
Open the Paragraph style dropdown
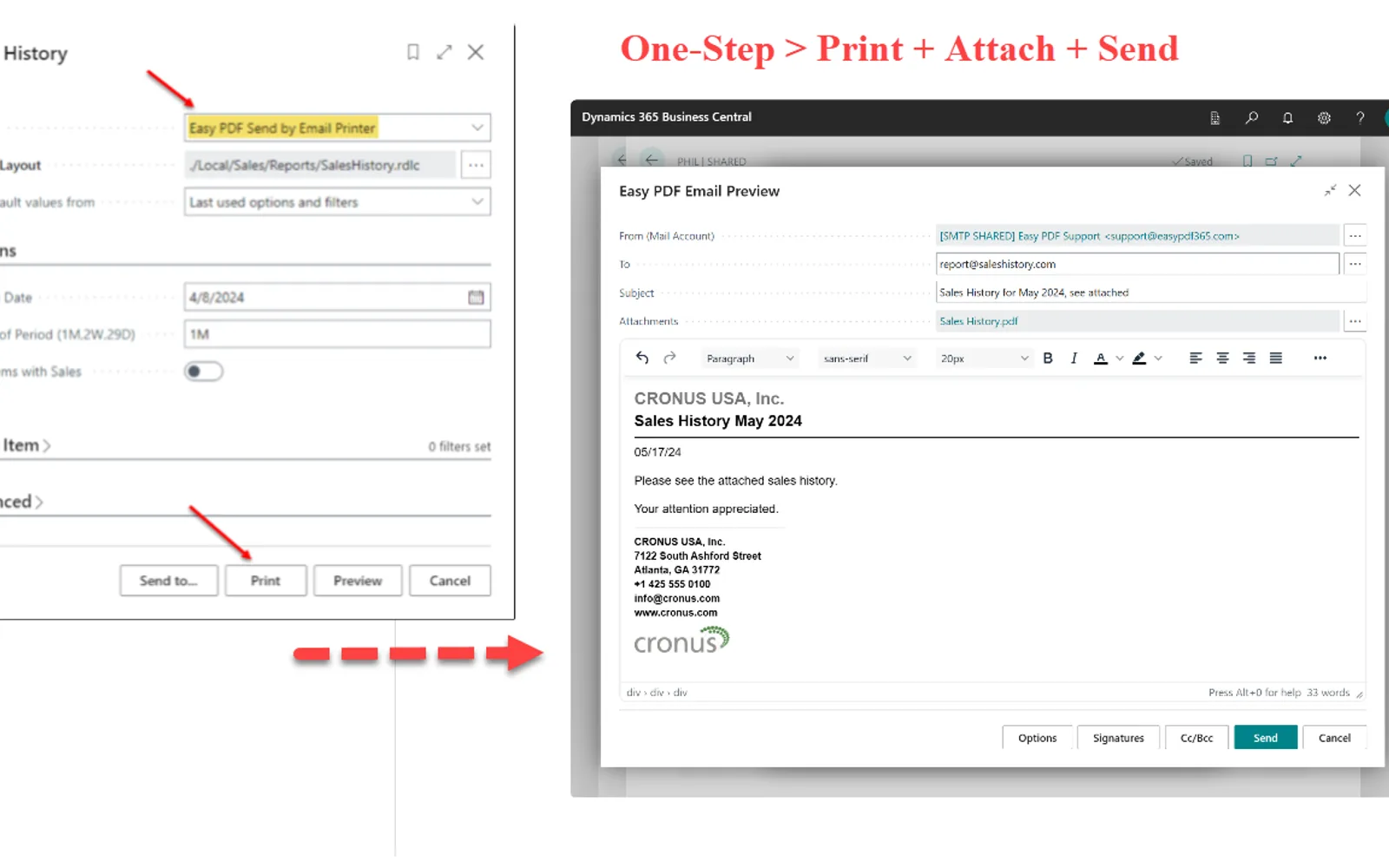pos(750,358)
